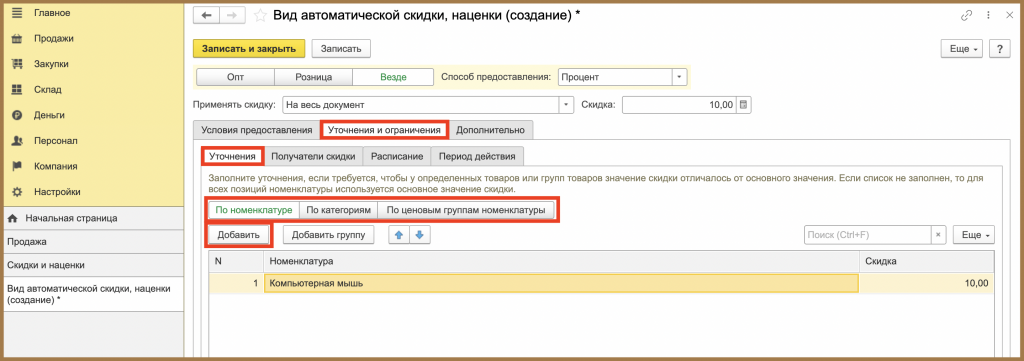Open the top Еще menu
The width and height of the screenshot is (1024, 361).
(x=962, y=49)
